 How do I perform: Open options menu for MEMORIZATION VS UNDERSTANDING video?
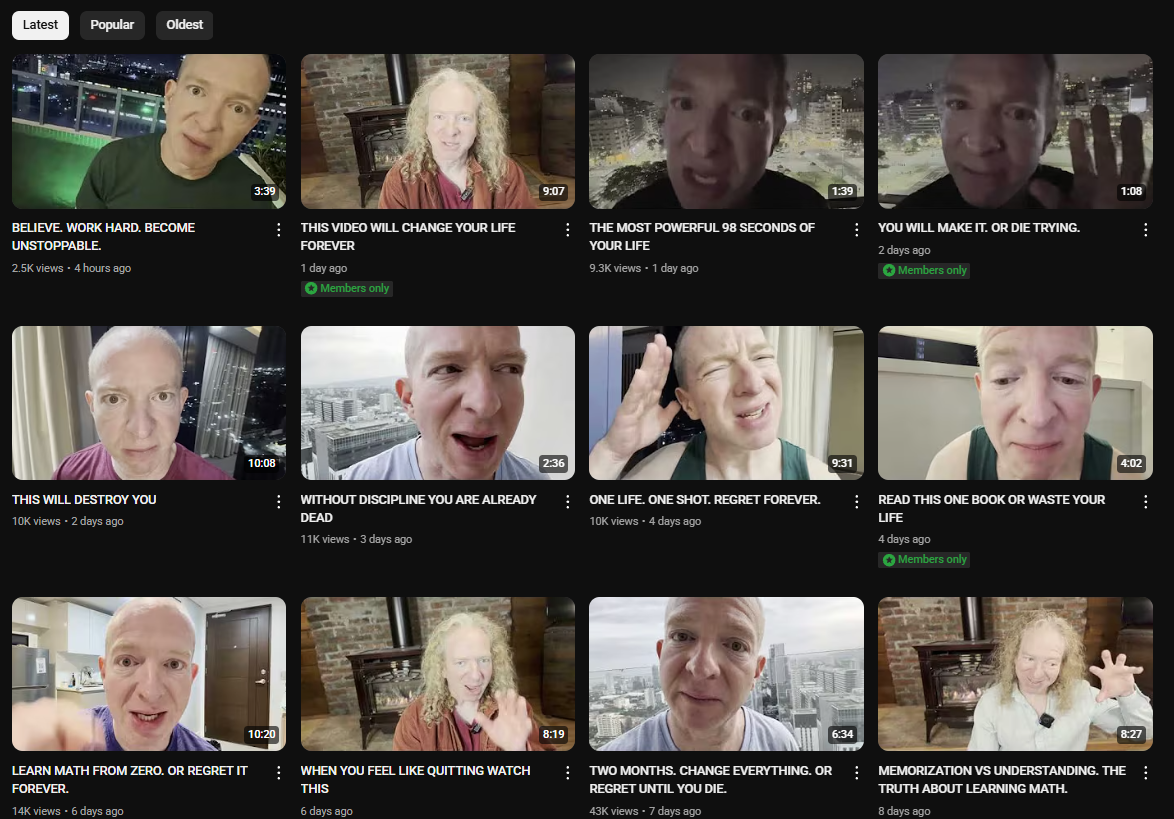click(1146, 773)
